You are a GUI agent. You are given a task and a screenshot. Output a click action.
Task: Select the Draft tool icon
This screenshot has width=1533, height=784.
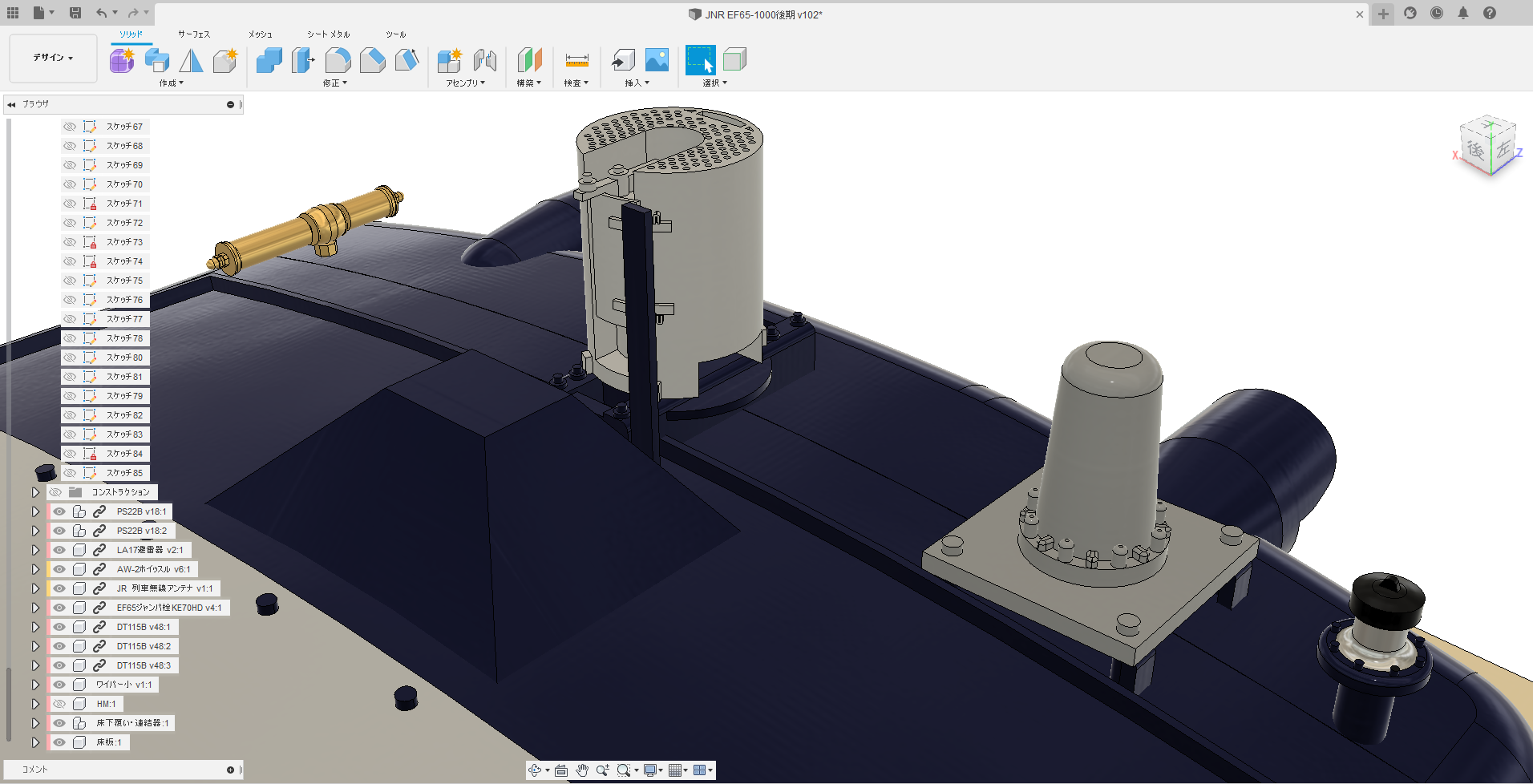407,60
